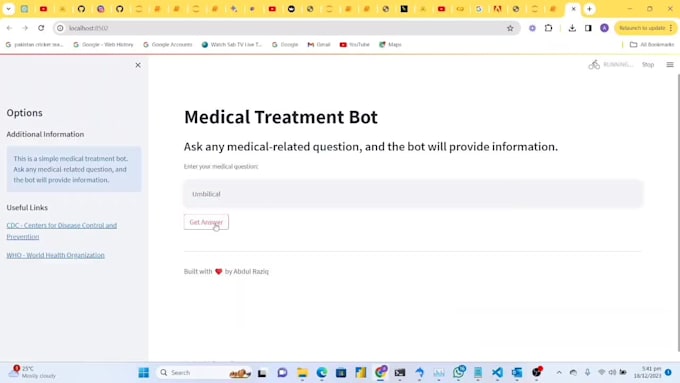Image resolution: width=680 pixels, height=383 pixels.
Task: Open Google Accounts bookmark
Action: coord(167,44)
